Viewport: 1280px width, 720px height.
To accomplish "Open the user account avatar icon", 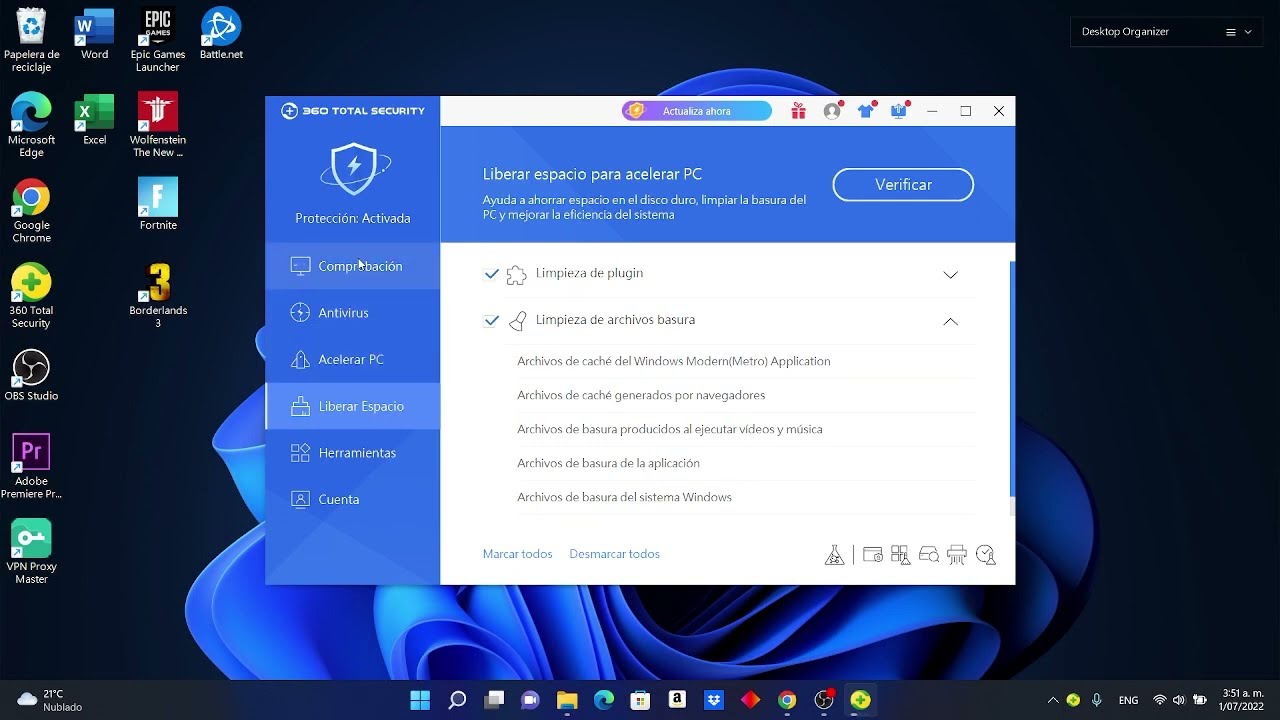I will tap(832, 111).
